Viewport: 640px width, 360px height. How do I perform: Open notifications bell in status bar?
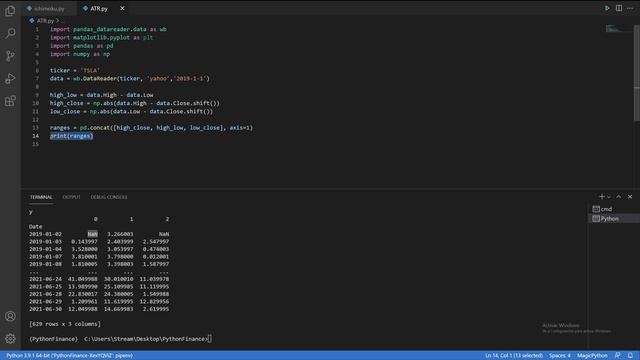630,356
